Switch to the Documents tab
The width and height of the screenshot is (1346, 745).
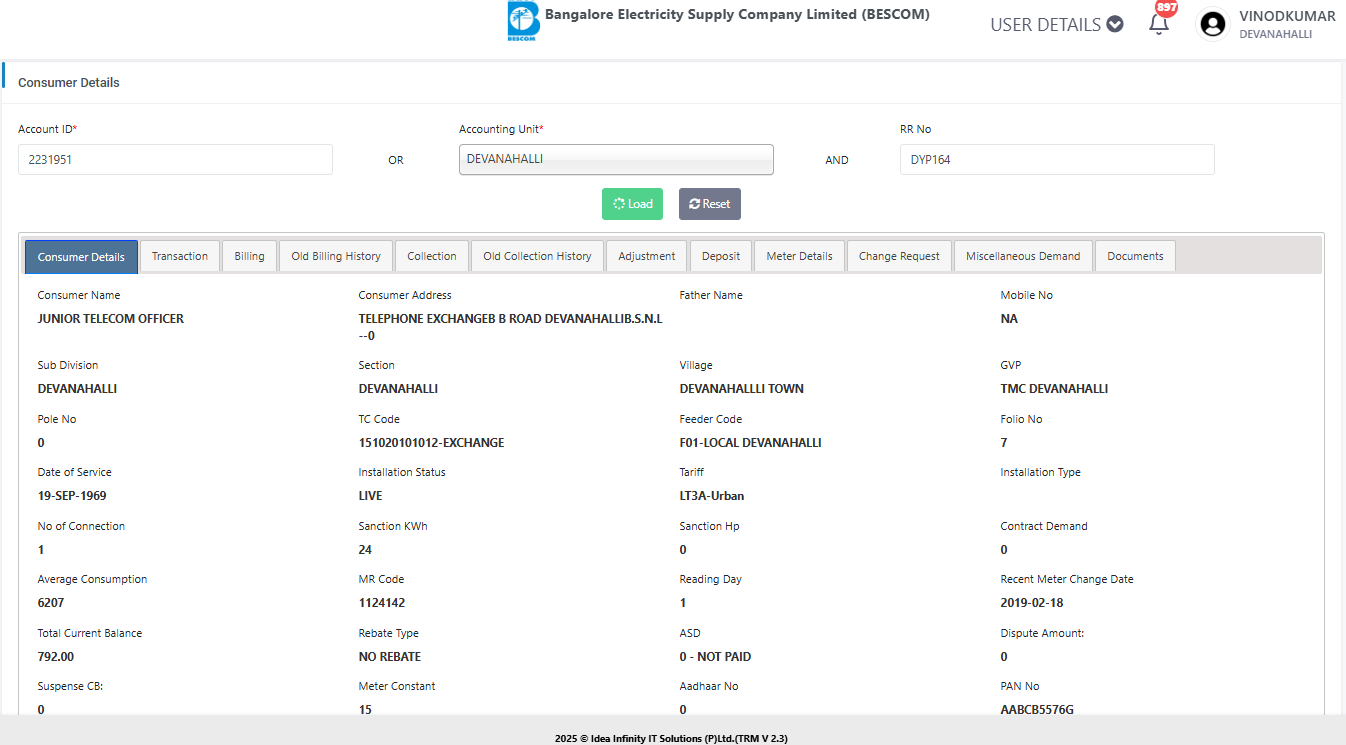click(1135, 256)
